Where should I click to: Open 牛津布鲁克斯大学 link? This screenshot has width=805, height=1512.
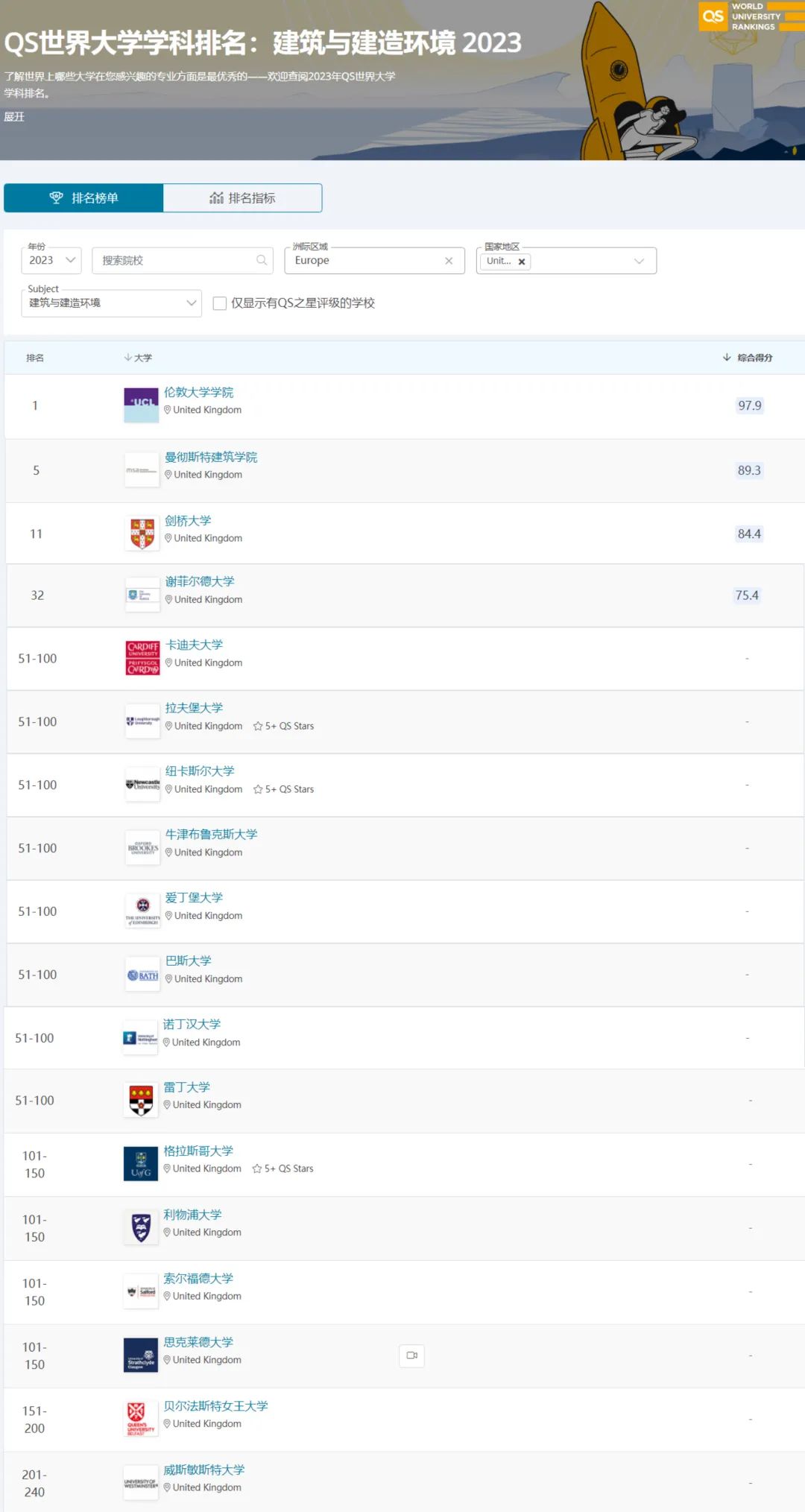212,834
